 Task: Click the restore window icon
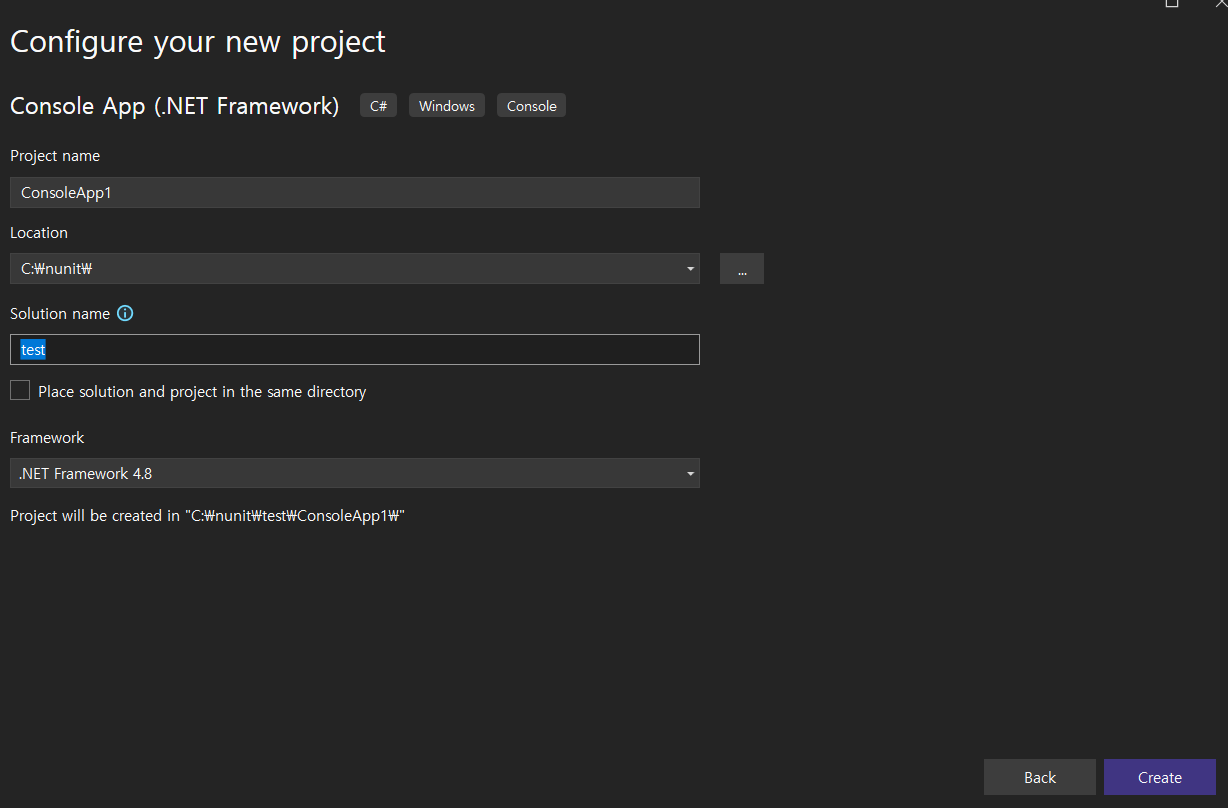1171,5
